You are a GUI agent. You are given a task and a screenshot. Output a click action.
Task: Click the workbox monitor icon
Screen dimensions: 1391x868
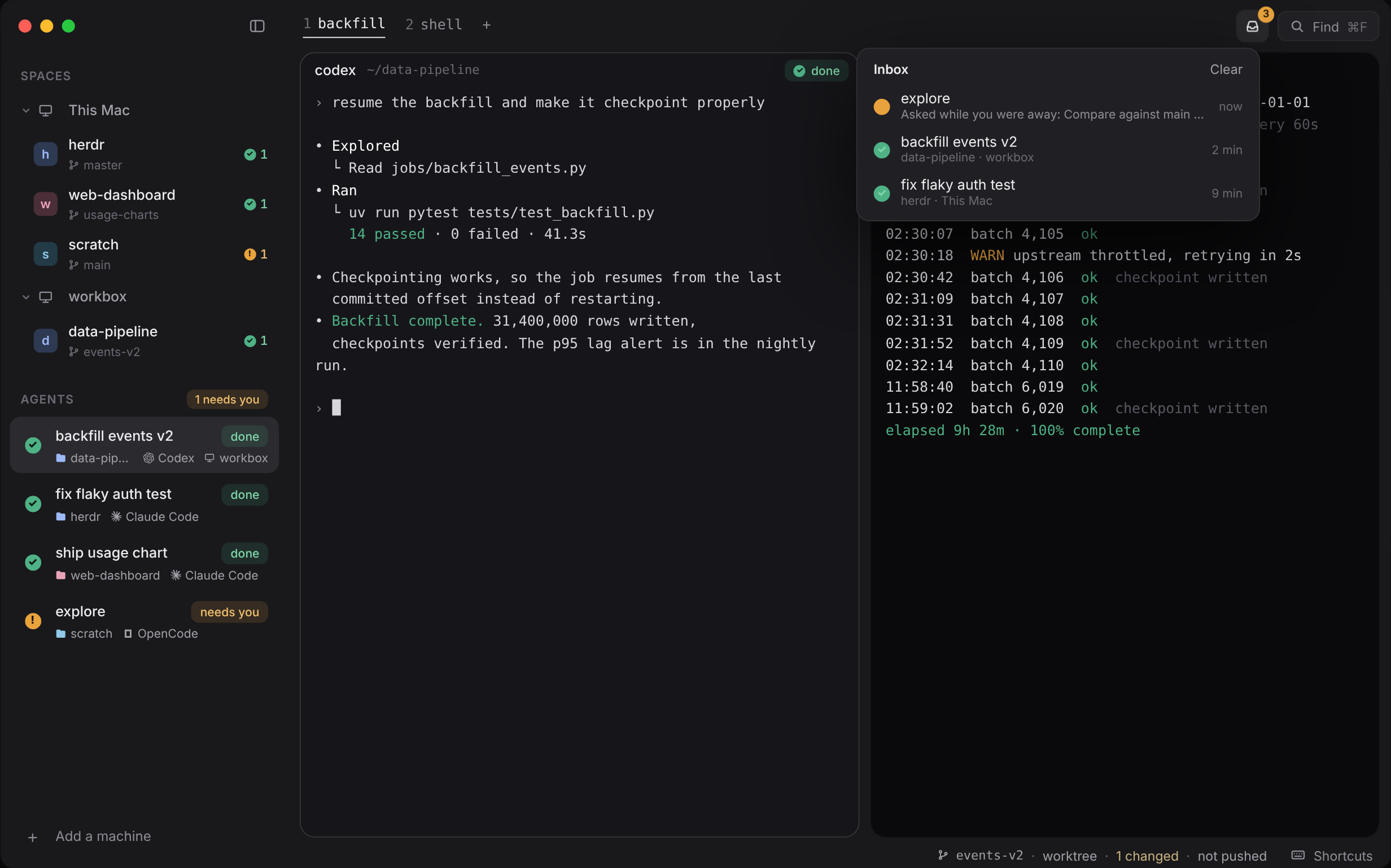[x=45, y=297]
